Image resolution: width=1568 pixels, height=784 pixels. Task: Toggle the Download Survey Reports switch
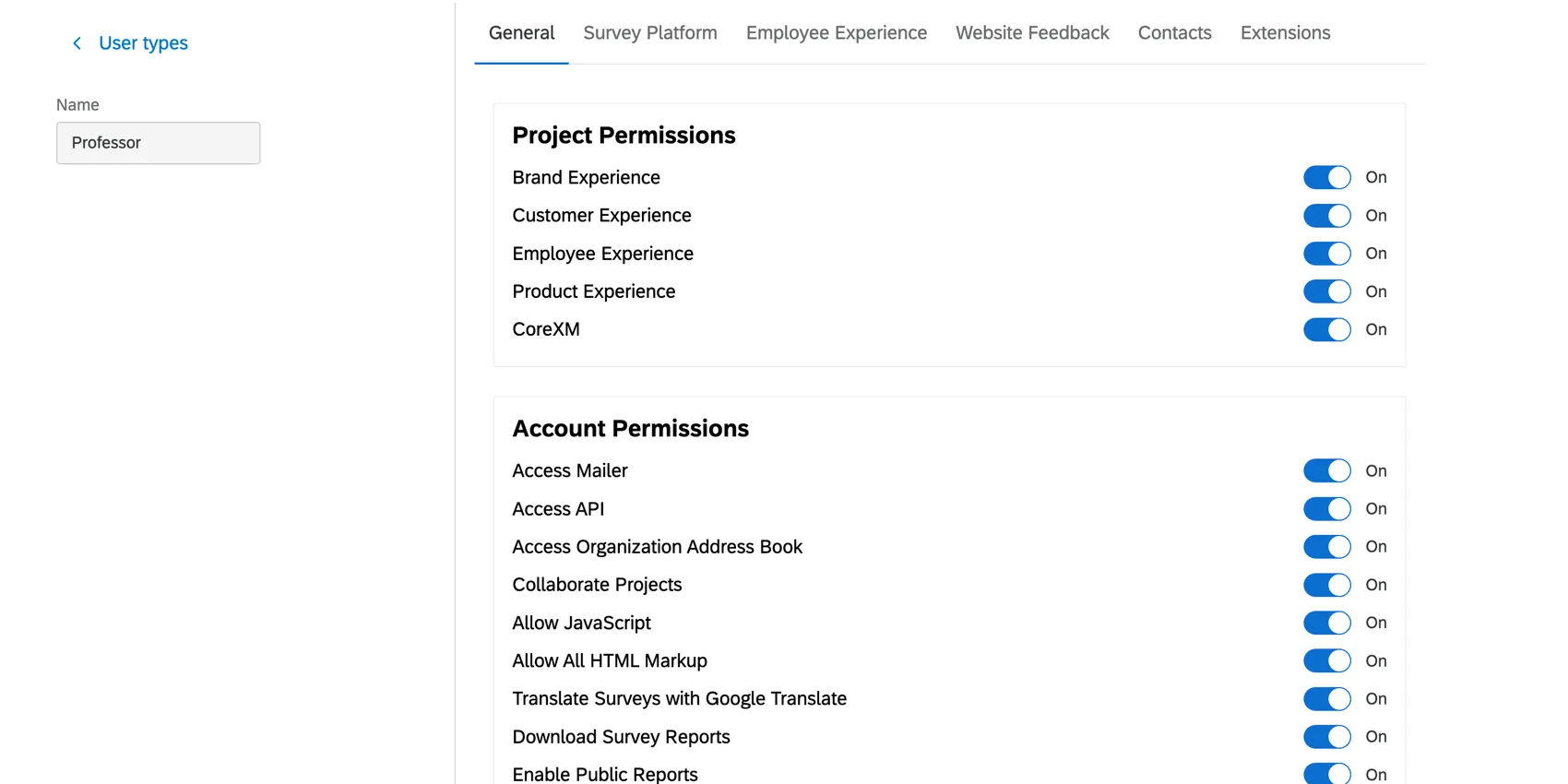point(1326,737)
